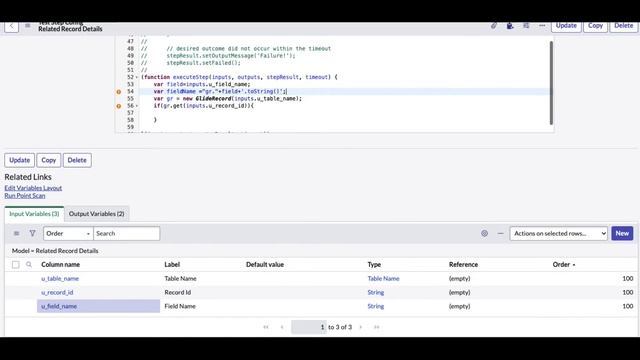Collapse the list with the minus icon

click(500, 233)
